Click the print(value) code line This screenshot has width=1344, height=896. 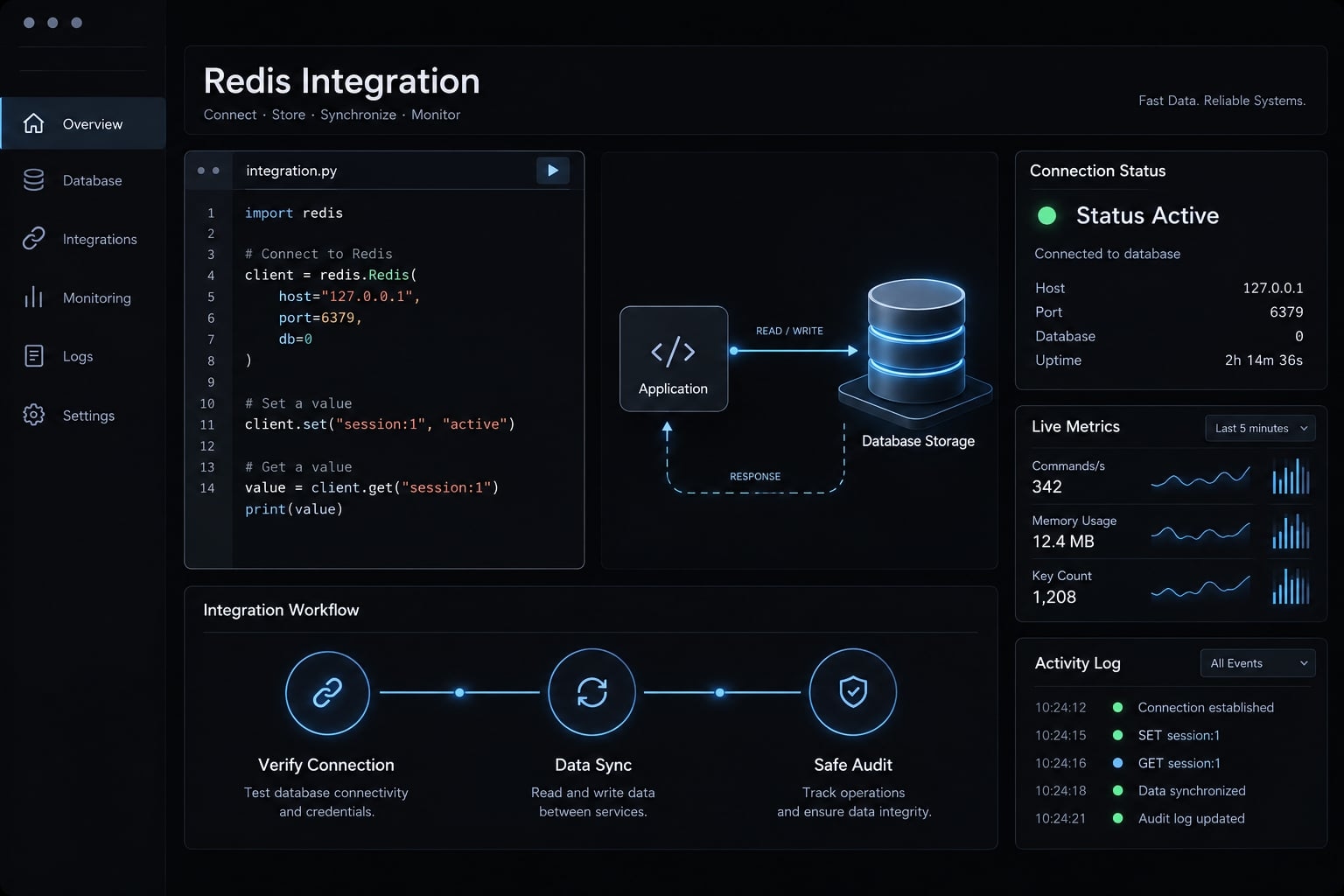pyautogui.click(x=294, y=508)
